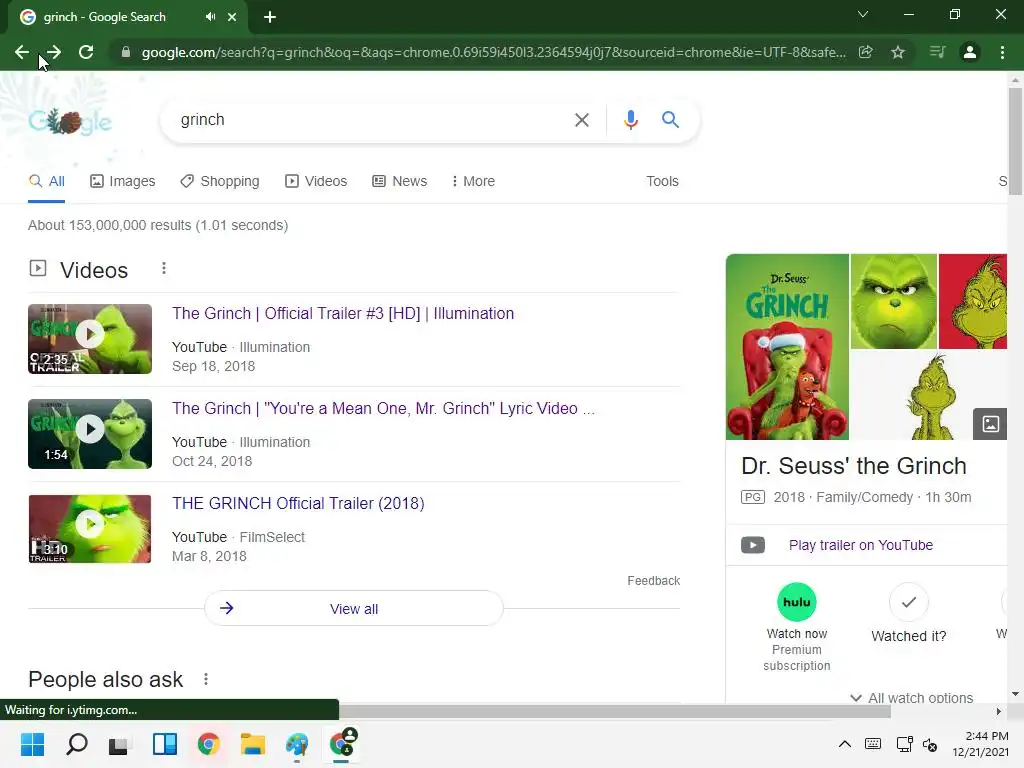This screenshot has height=768, width=1024.
Task: Open the Chrome three-dot menu
Action: coord(1002,52)
